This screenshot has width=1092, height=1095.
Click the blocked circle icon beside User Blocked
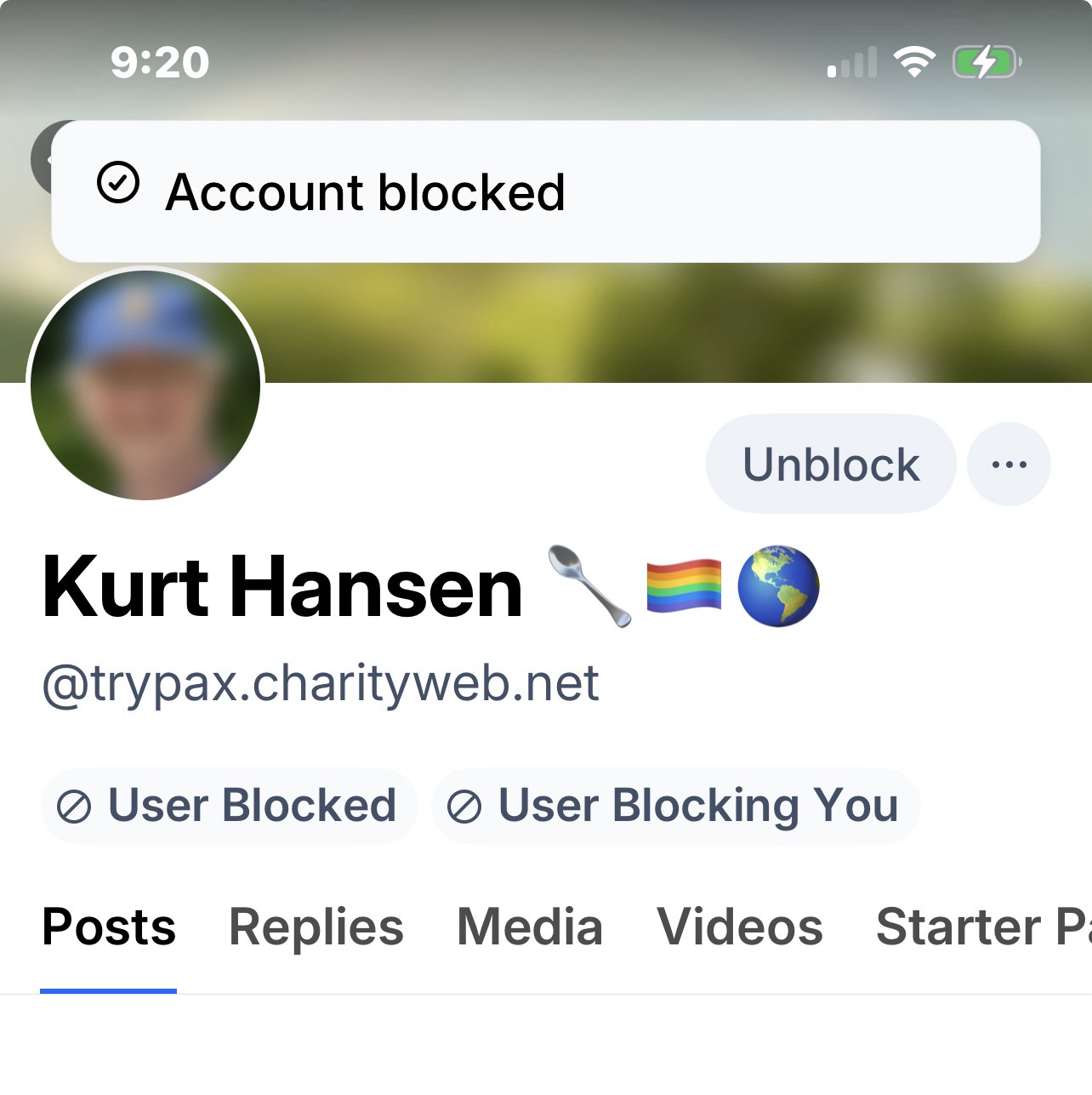(74, 807)
